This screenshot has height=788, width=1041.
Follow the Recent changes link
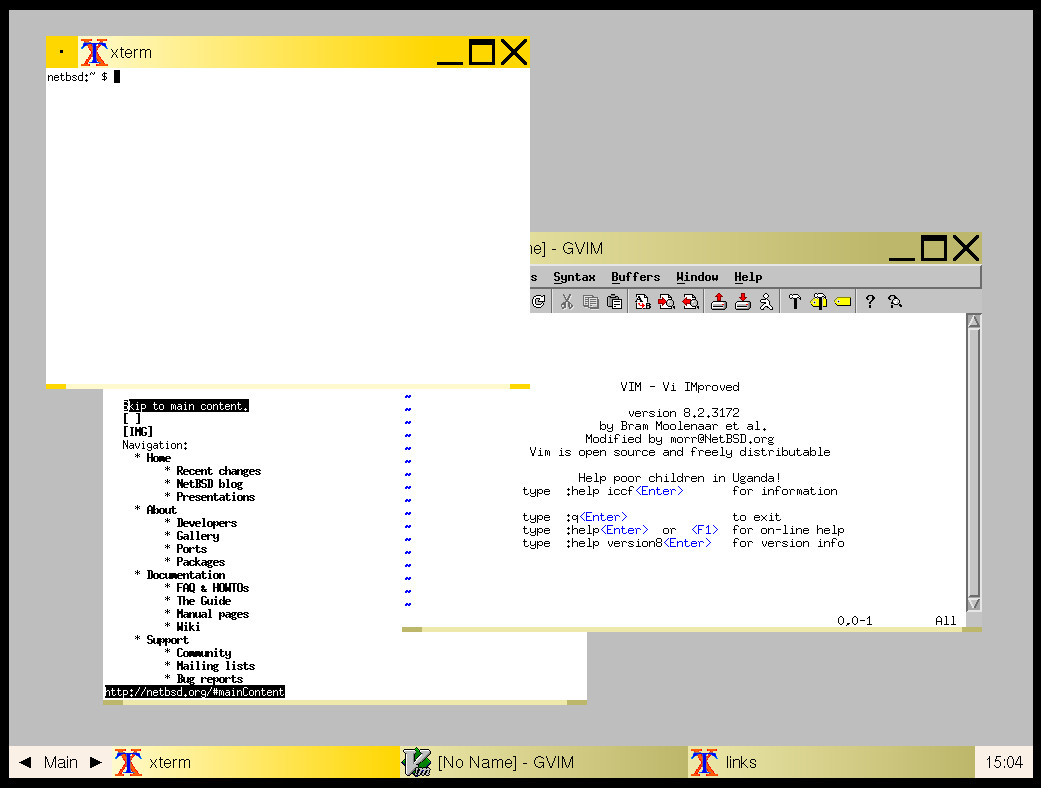click(218, 471)
